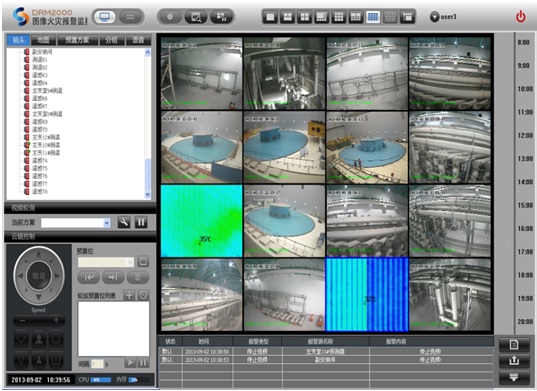Image resolution: width=537 pixels, height=391 pixels.
Task: Click the Speed plus button
Action: click(x=56, y=320)
